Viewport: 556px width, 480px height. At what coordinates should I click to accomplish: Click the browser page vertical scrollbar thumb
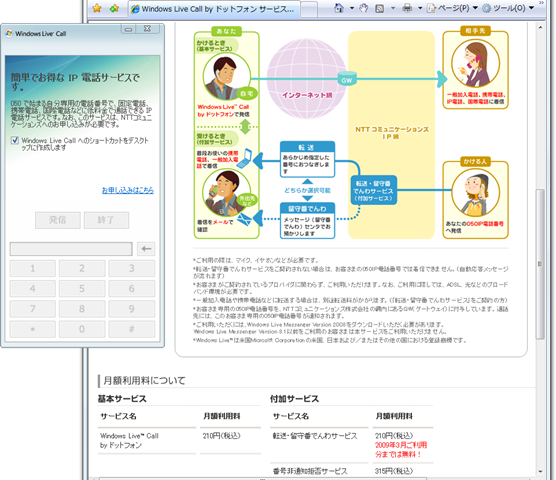tap(540, 264)
